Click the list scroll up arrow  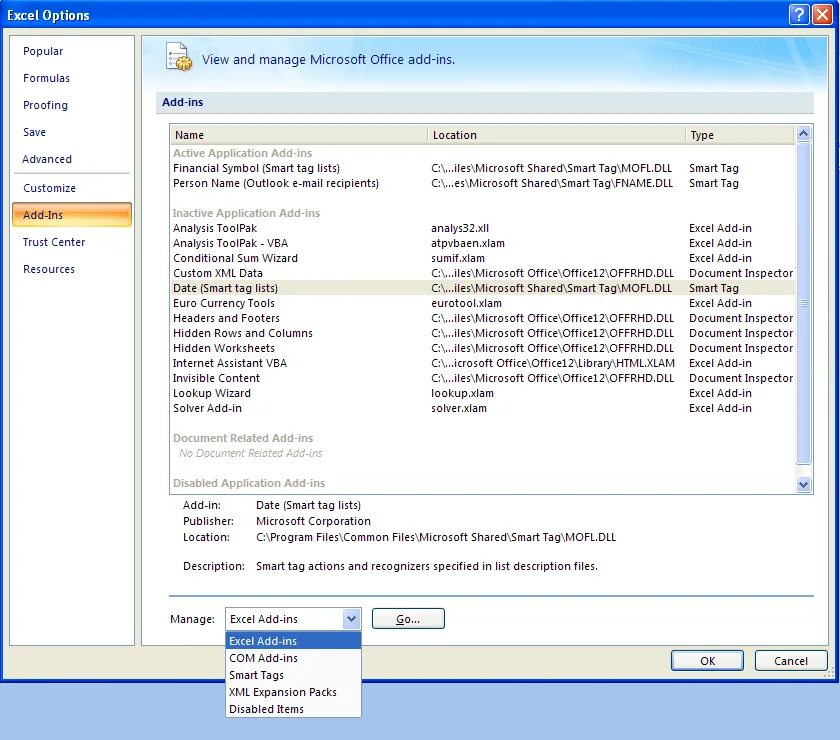pyautogui.click(x=803, y=133)
